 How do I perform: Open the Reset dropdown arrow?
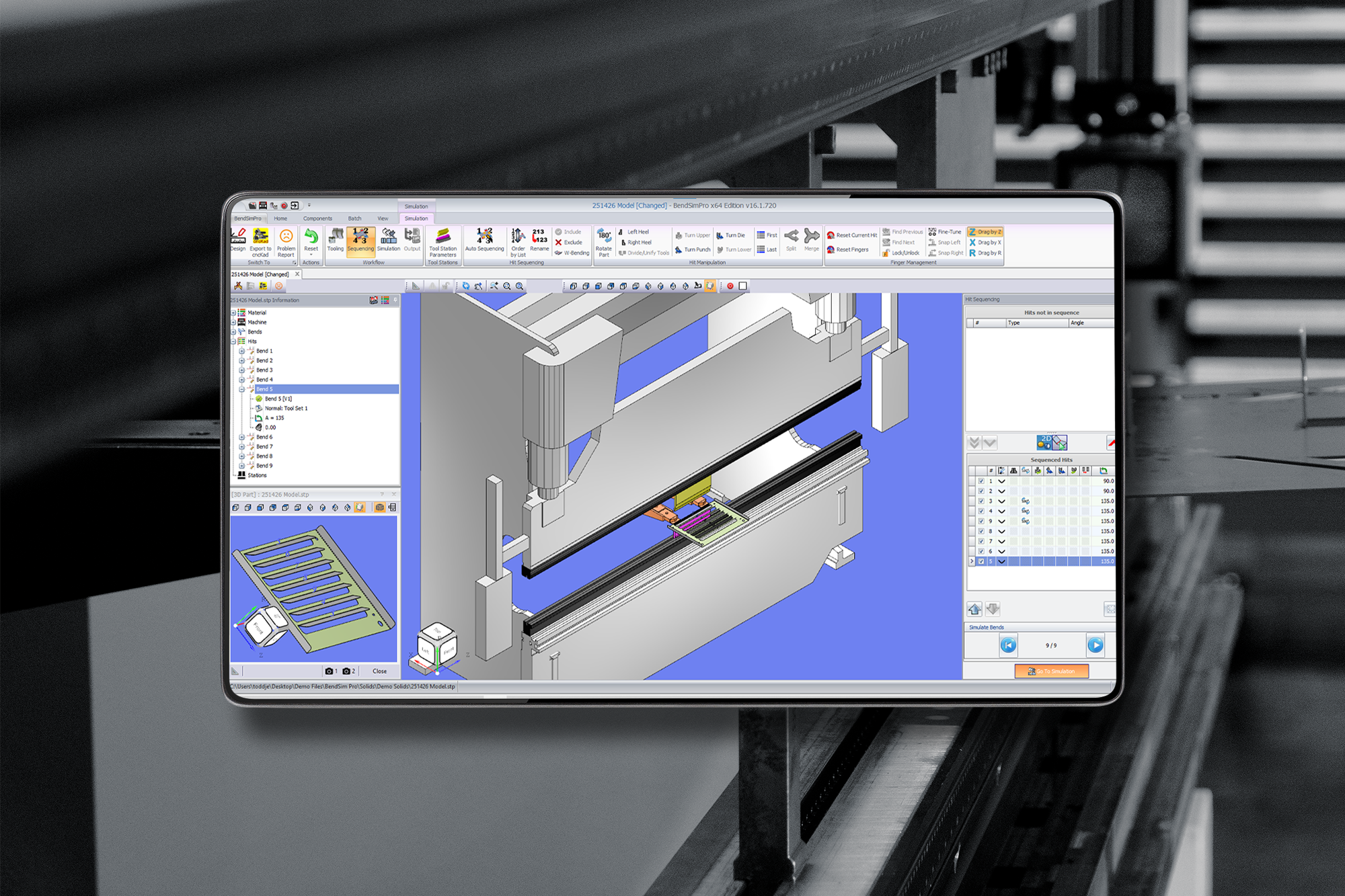click(x=311, y=255)
